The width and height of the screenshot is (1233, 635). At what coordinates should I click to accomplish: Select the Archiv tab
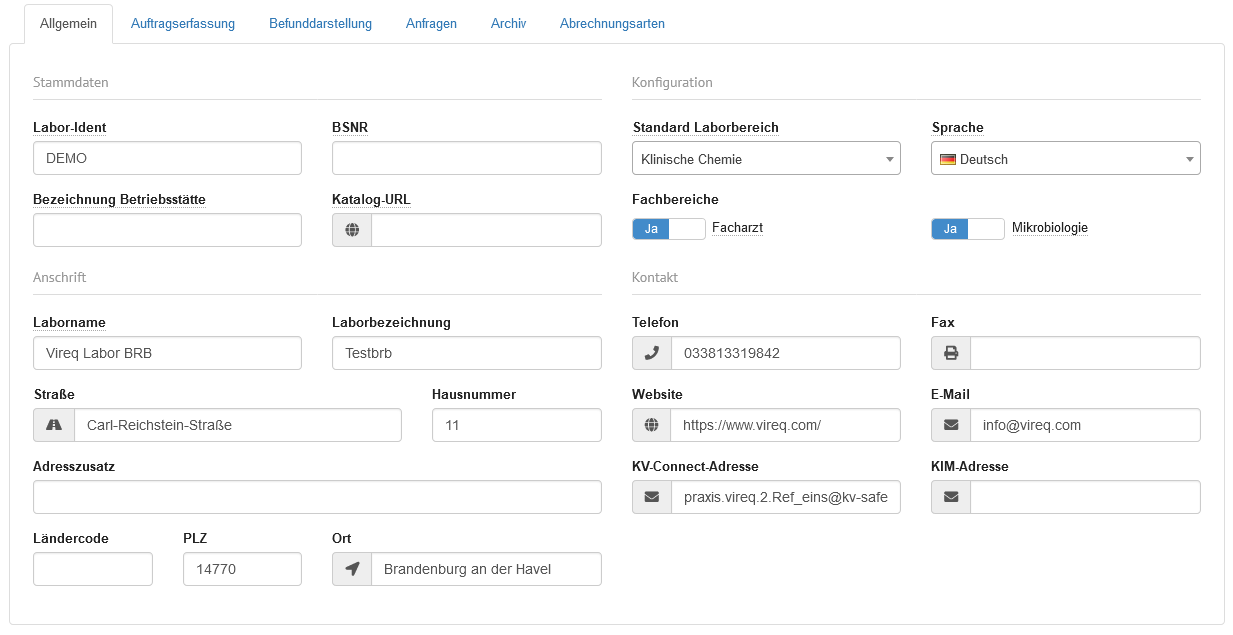click(x=508, y=24)
